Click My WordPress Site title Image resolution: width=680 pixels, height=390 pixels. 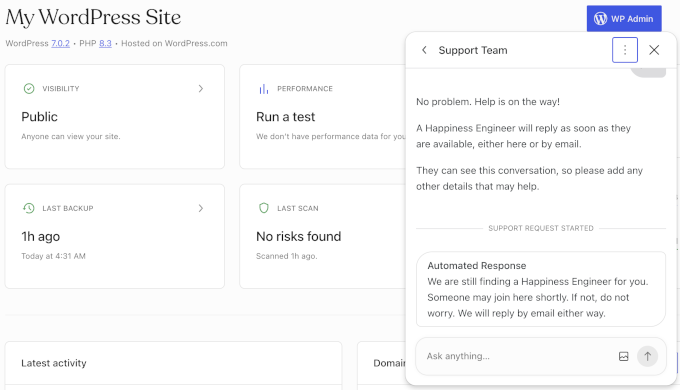click(93, 17)
